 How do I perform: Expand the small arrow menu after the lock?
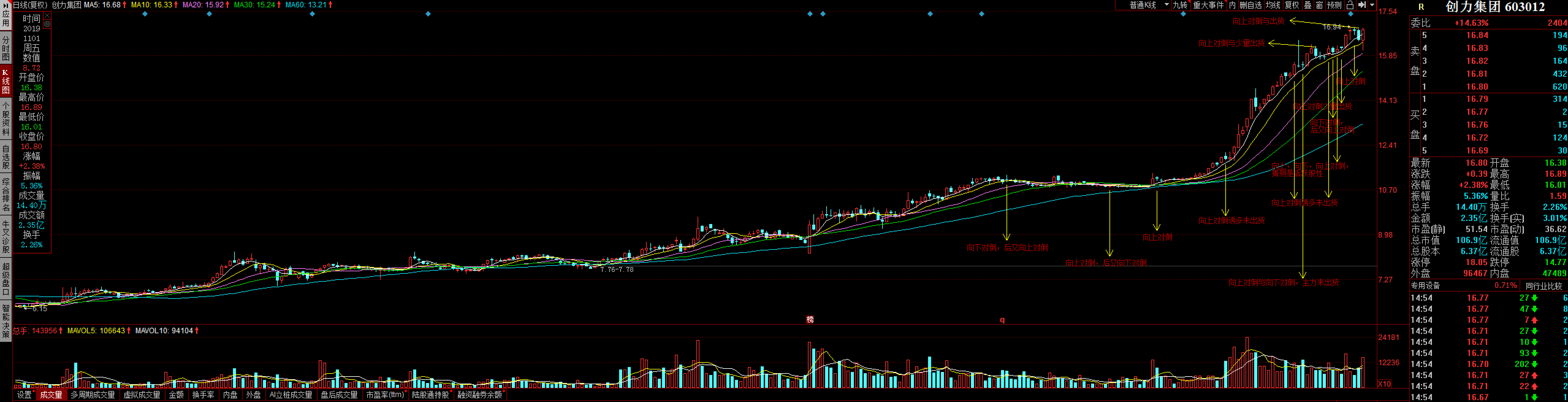click(x=1372, y=5)
